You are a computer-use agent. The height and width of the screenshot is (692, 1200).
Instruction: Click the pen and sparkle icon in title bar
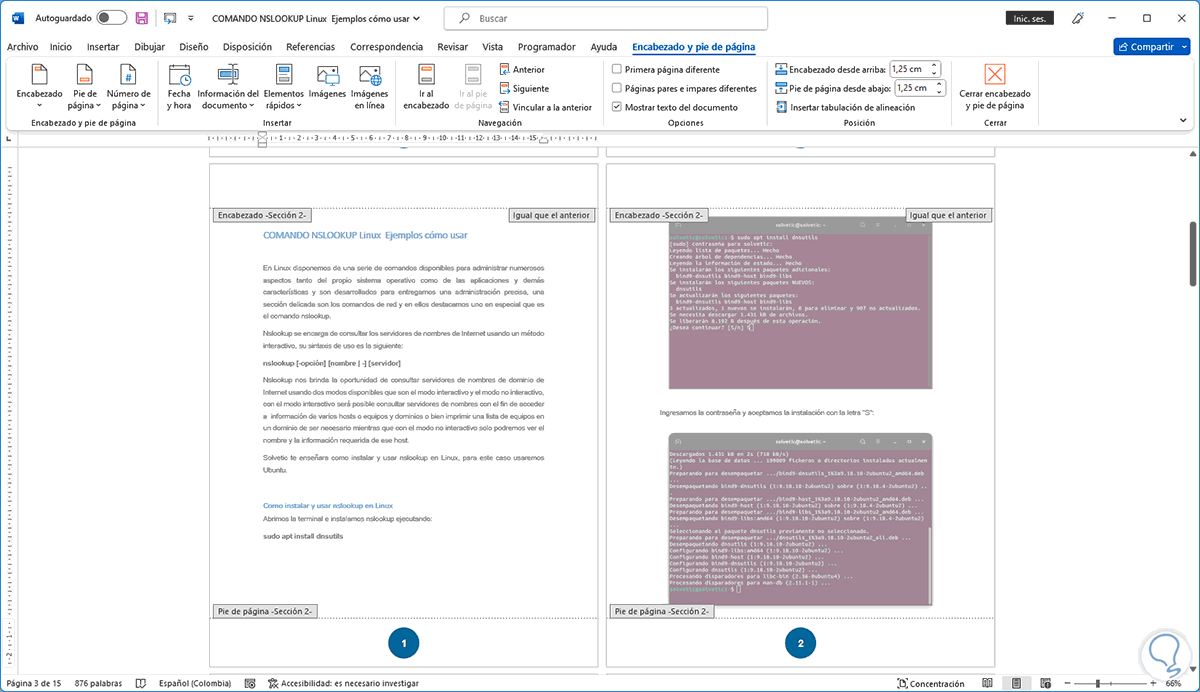point(1078,18)
